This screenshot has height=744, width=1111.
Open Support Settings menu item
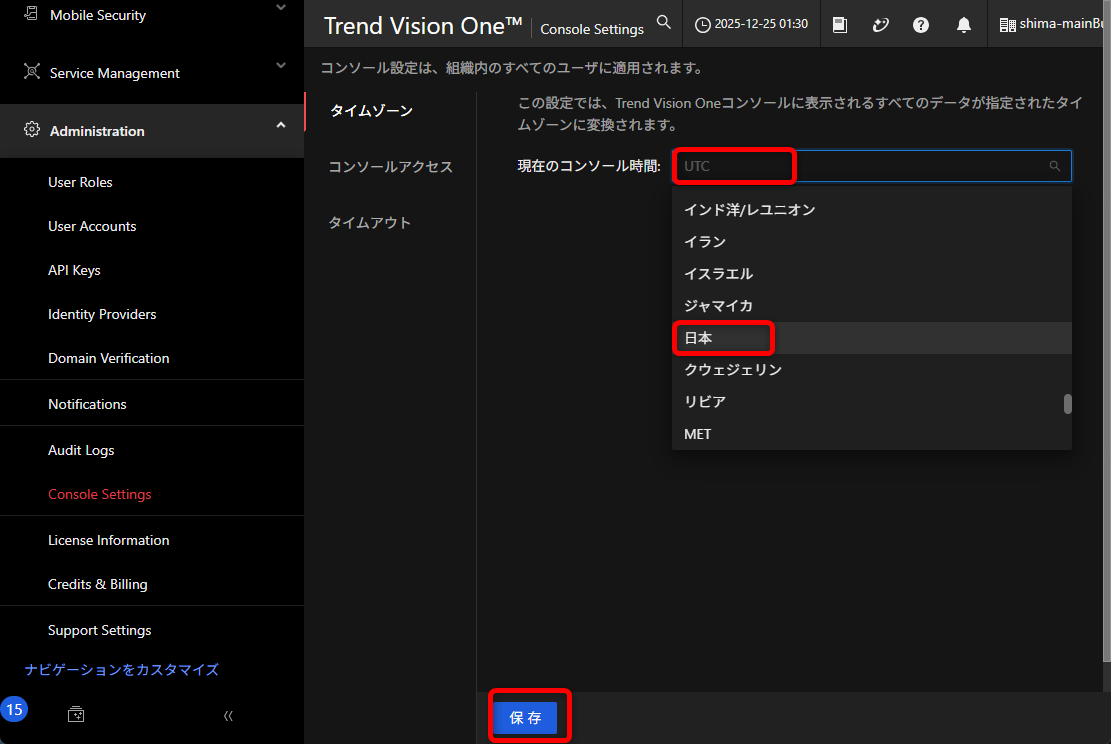click(100, 630)
